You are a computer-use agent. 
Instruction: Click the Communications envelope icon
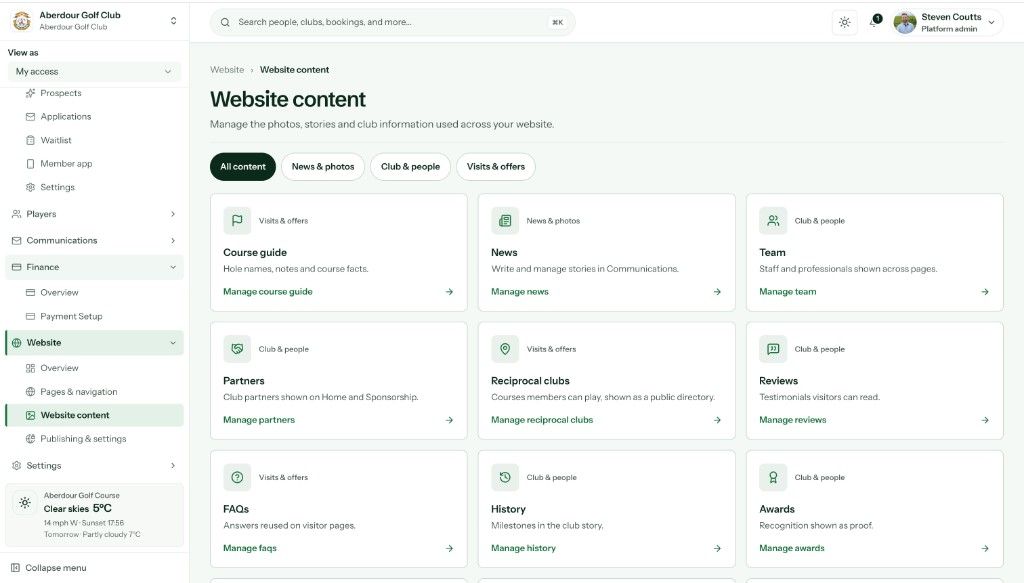[16, 240]
